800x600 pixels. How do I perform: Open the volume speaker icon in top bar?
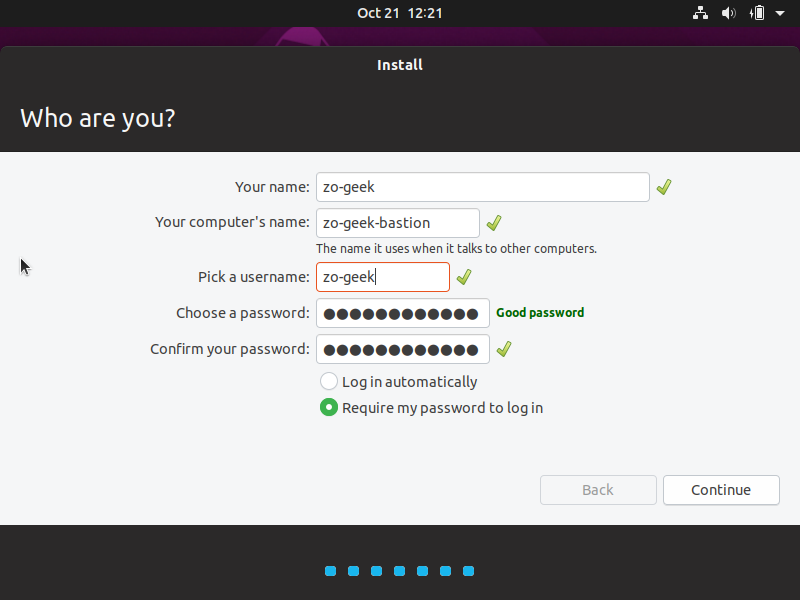[x=728, y=13]
